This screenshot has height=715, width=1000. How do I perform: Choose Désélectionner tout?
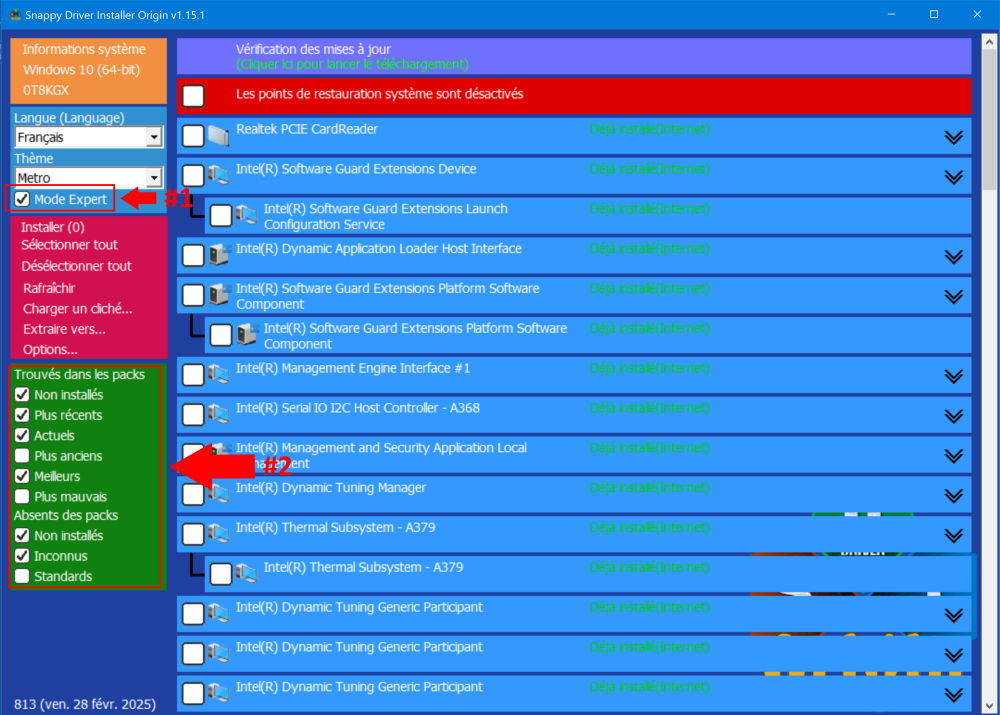pos(76,266)
